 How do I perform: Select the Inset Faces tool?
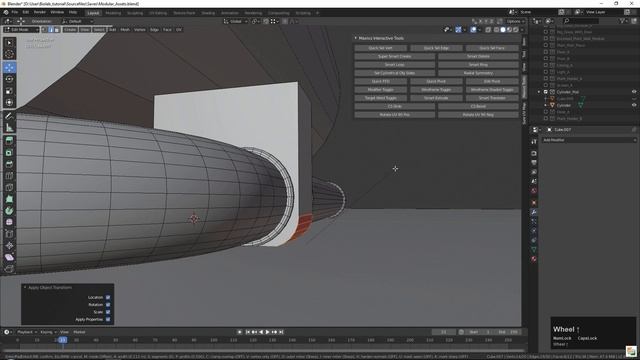(9, 153)
